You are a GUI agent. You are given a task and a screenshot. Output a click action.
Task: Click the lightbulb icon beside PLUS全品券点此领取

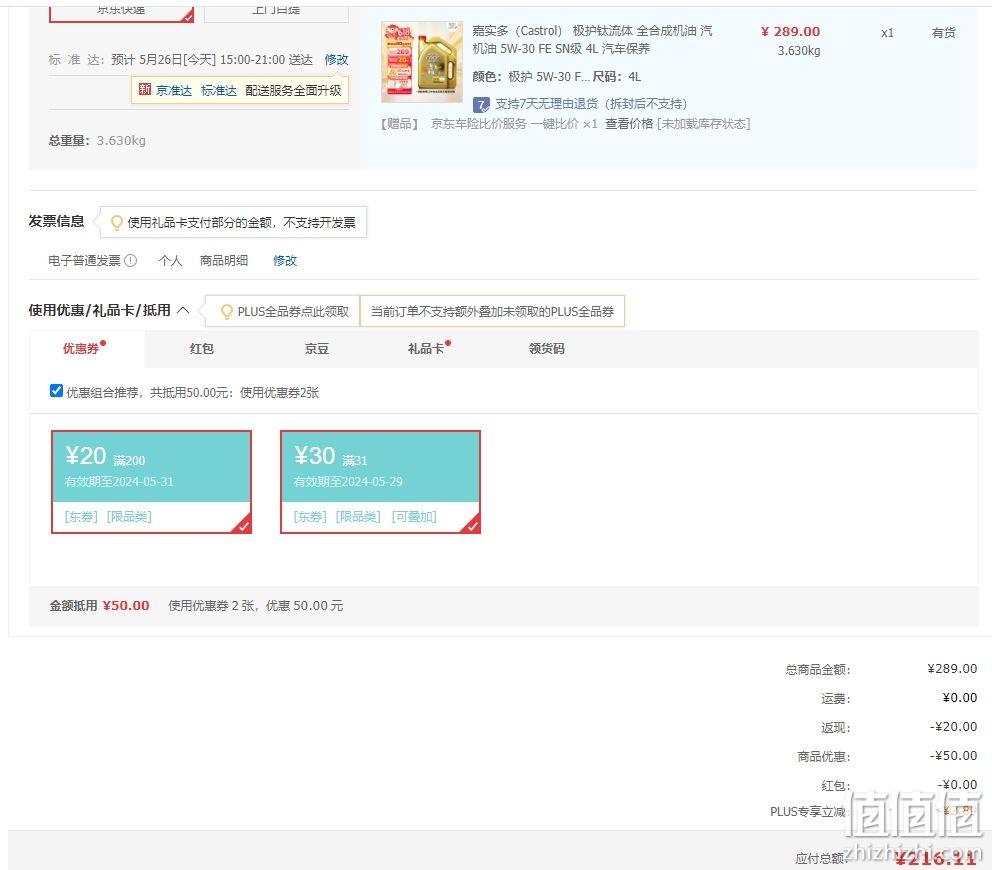click(x=226, y=311)
